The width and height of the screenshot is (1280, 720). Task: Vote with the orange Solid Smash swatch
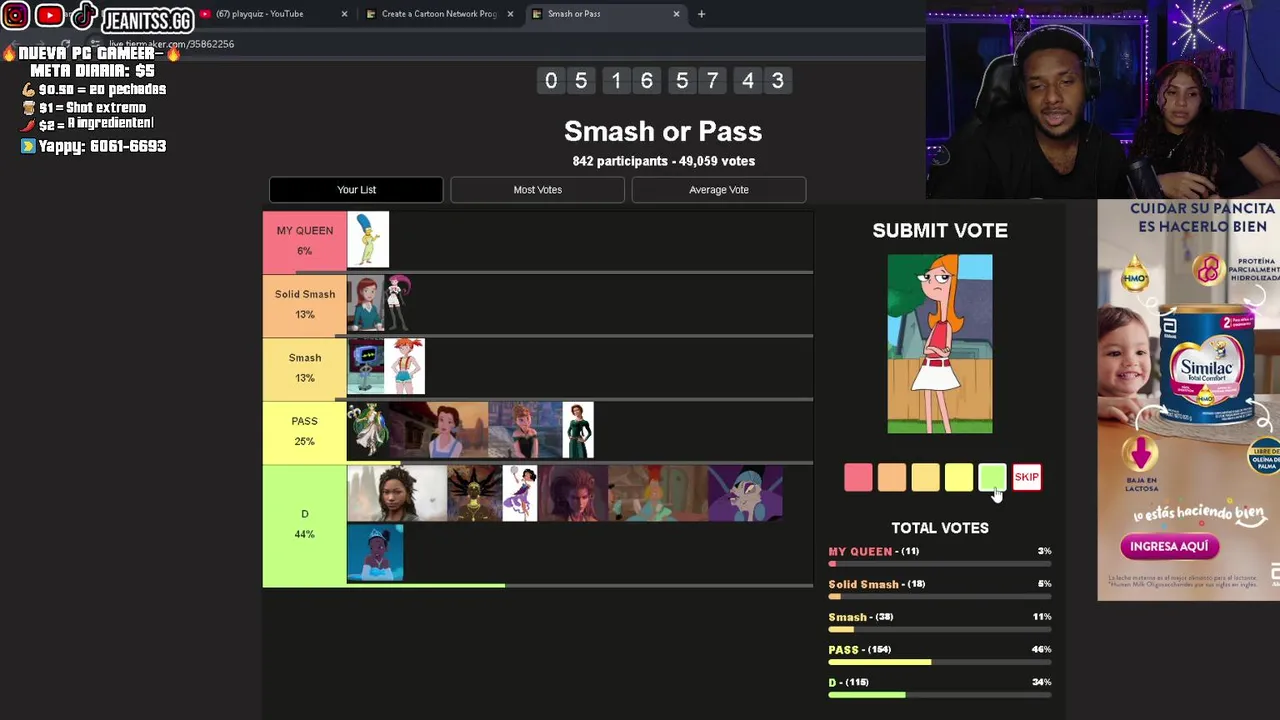[x=892, y=478]
